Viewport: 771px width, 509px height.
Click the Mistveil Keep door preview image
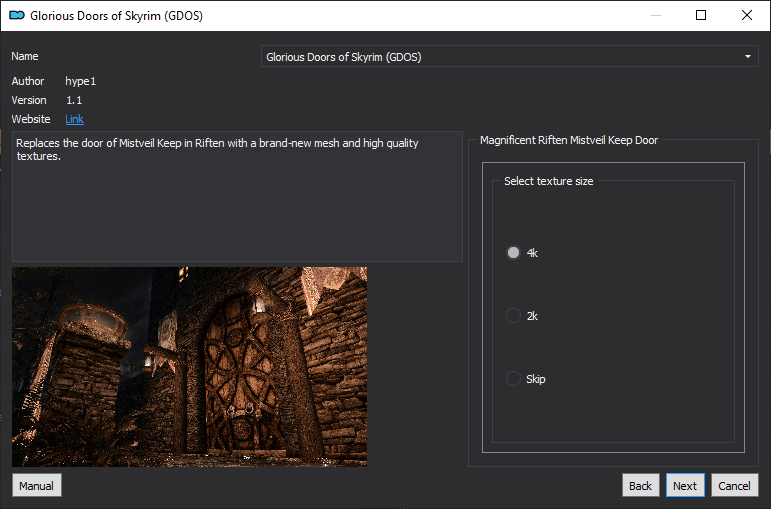[x=189, y=367]
